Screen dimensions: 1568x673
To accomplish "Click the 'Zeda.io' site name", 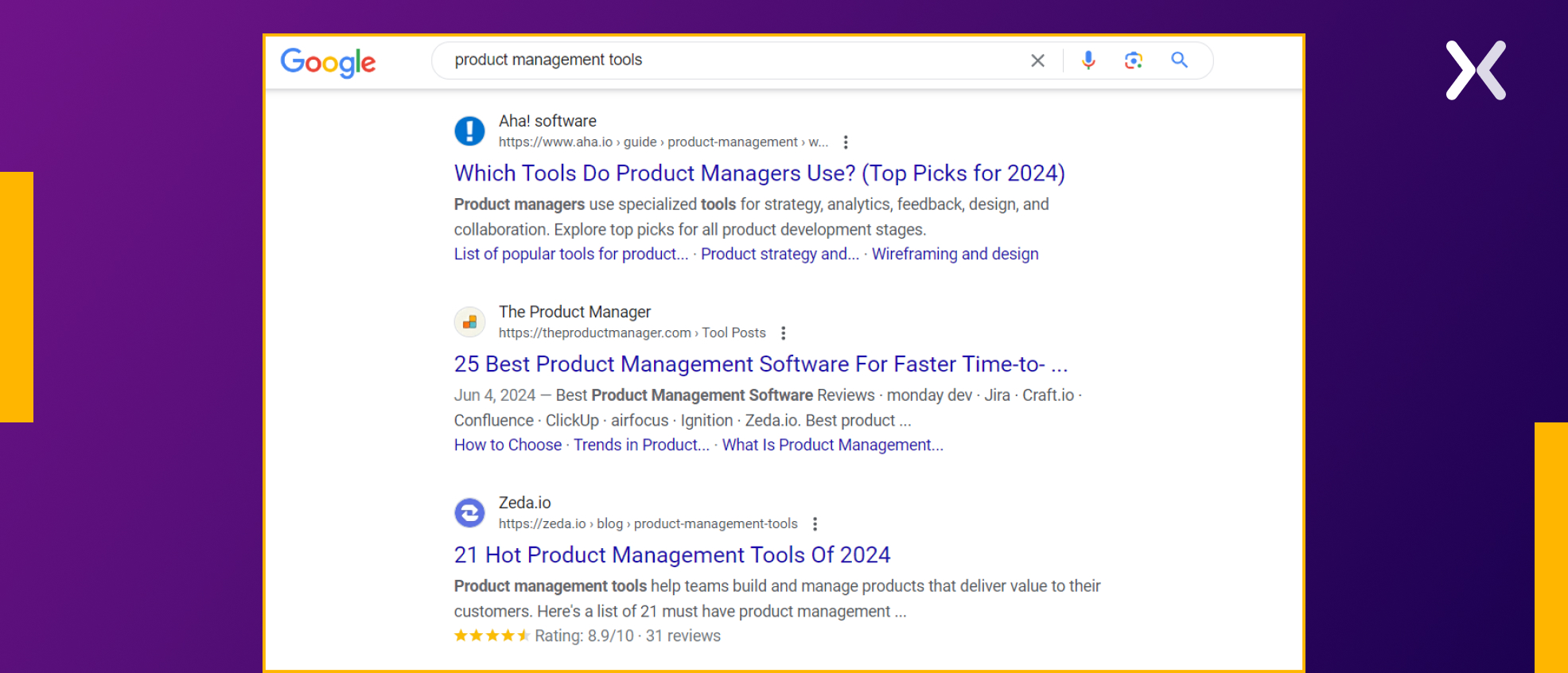I will click(x=525, y=503).
